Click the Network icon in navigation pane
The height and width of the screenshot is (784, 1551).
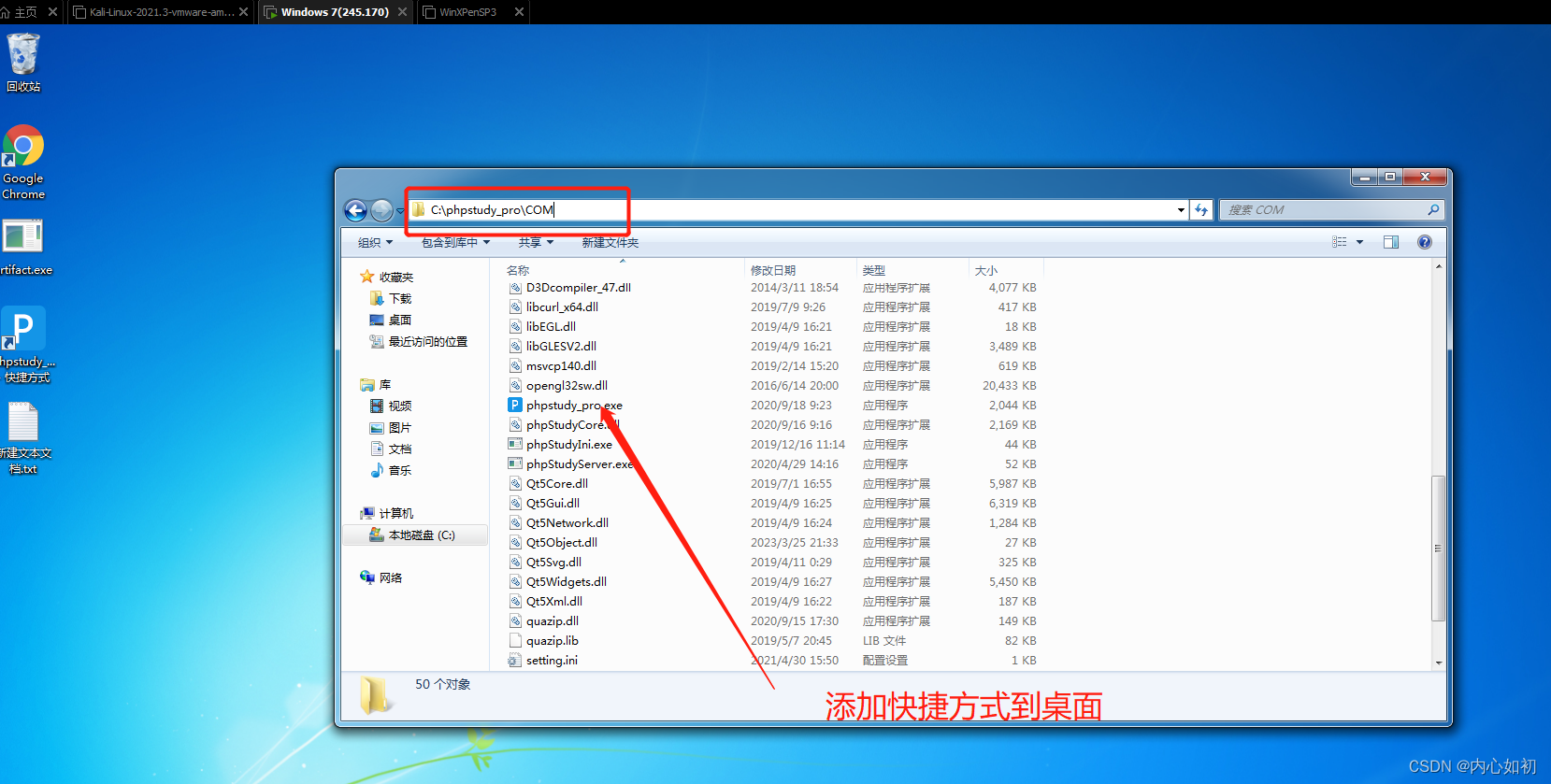[x=367, y=577]
